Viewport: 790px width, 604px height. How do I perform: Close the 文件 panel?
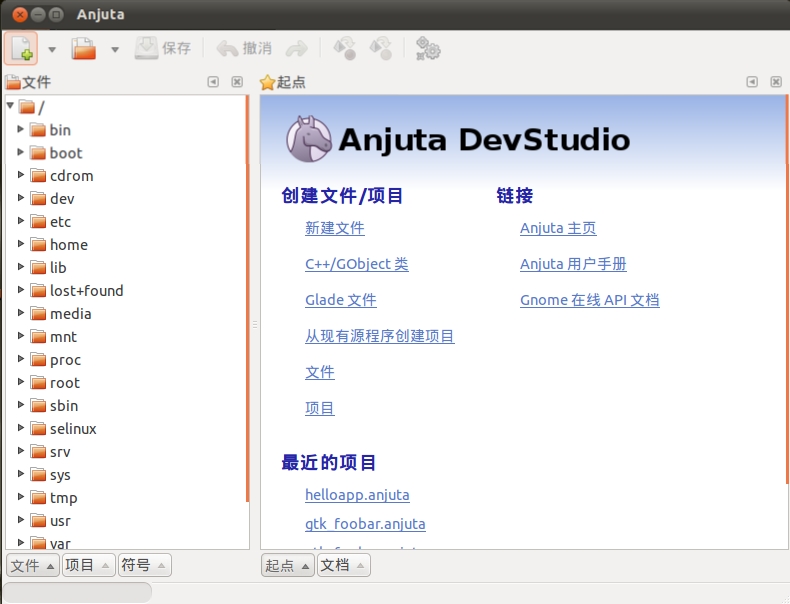237,82
